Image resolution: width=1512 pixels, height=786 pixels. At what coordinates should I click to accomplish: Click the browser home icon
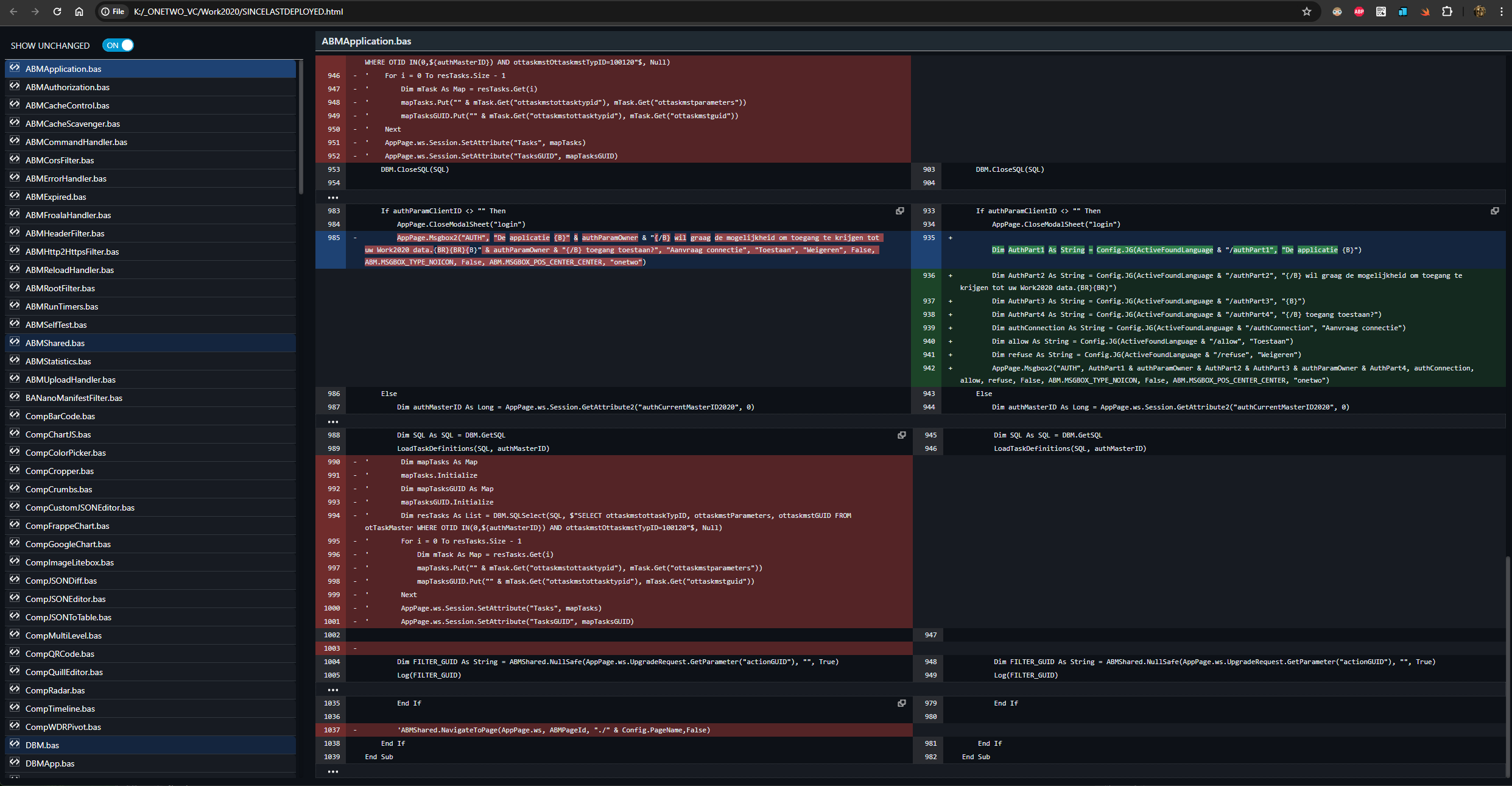[x=79, y=12]
